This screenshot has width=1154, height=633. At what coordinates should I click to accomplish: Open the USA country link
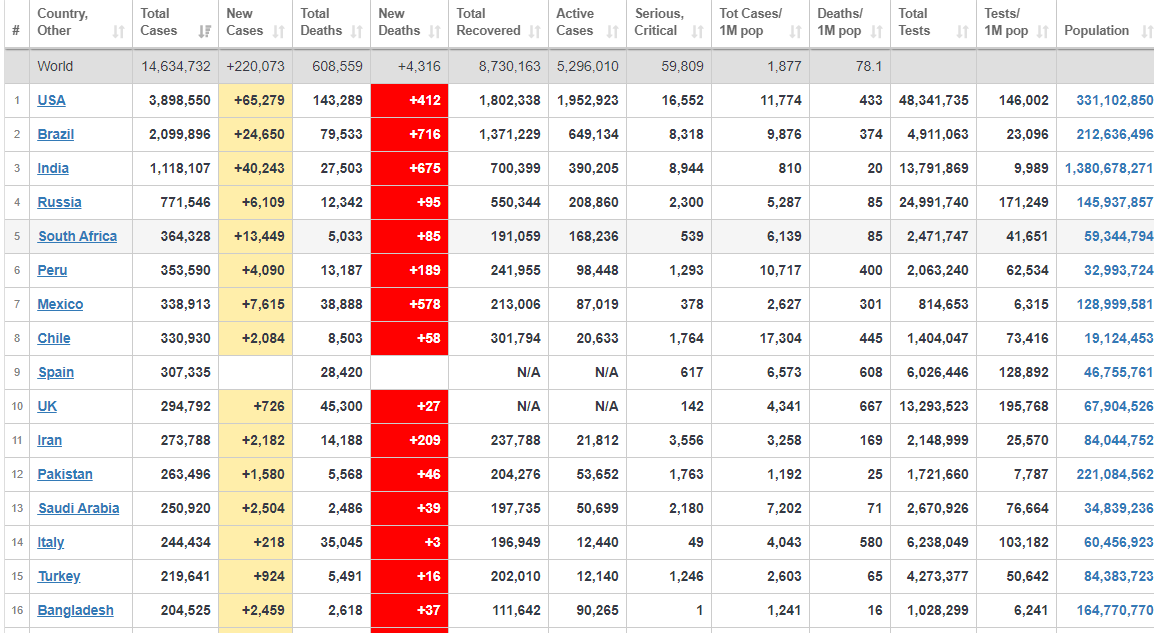52,100
